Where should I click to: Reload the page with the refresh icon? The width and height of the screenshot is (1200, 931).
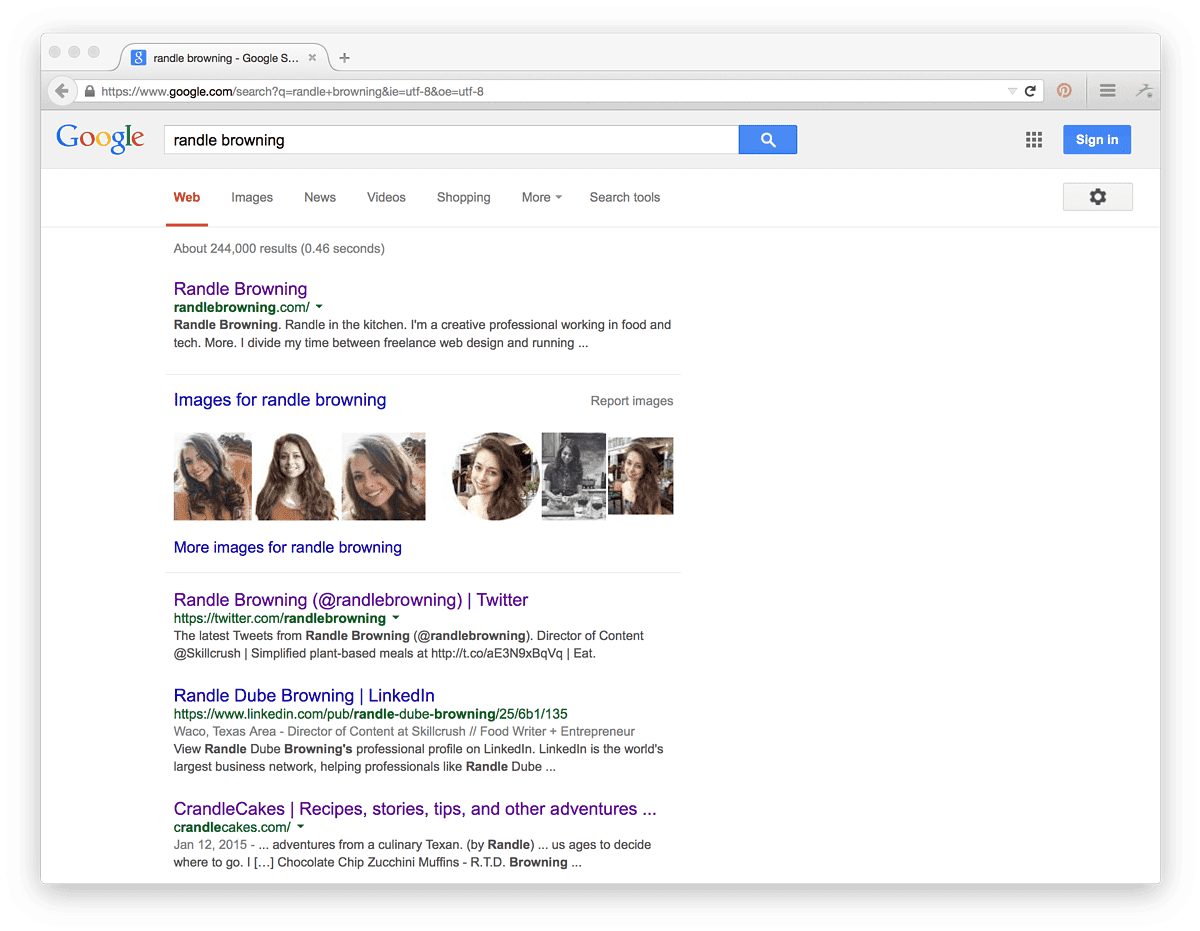(1030, 91)
